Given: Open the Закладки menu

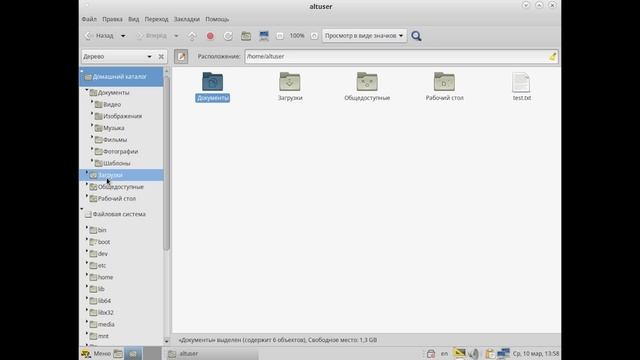Looking at the screenshot, I should (187, 19).
